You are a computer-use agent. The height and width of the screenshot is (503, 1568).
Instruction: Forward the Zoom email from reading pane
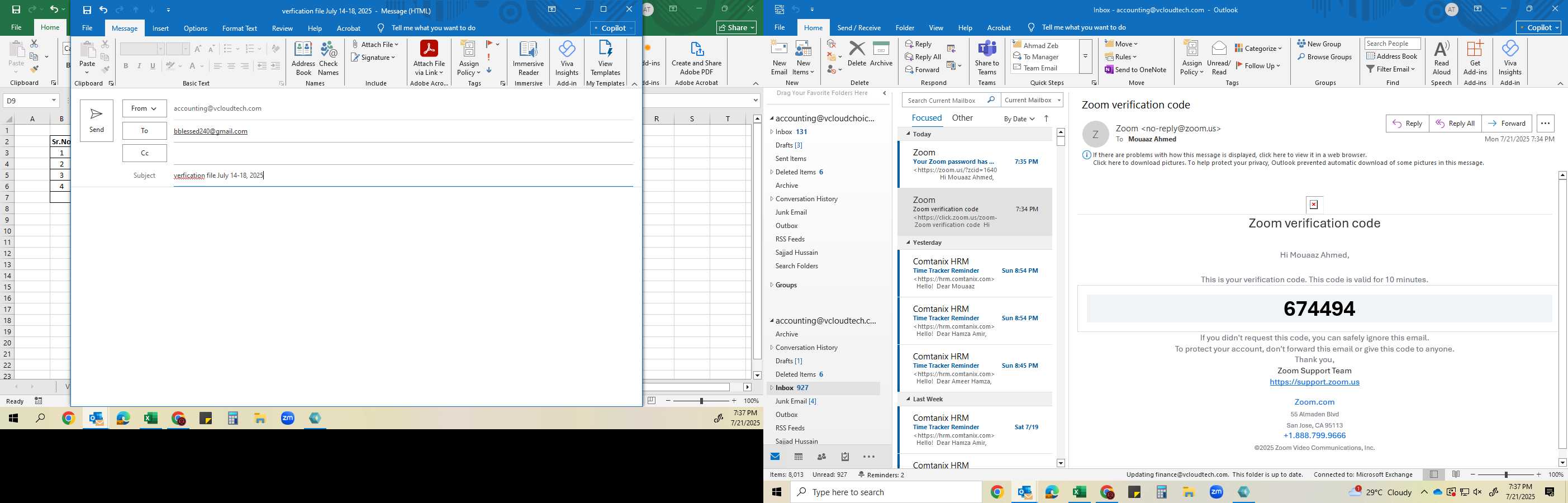(x=1507, y=123)
